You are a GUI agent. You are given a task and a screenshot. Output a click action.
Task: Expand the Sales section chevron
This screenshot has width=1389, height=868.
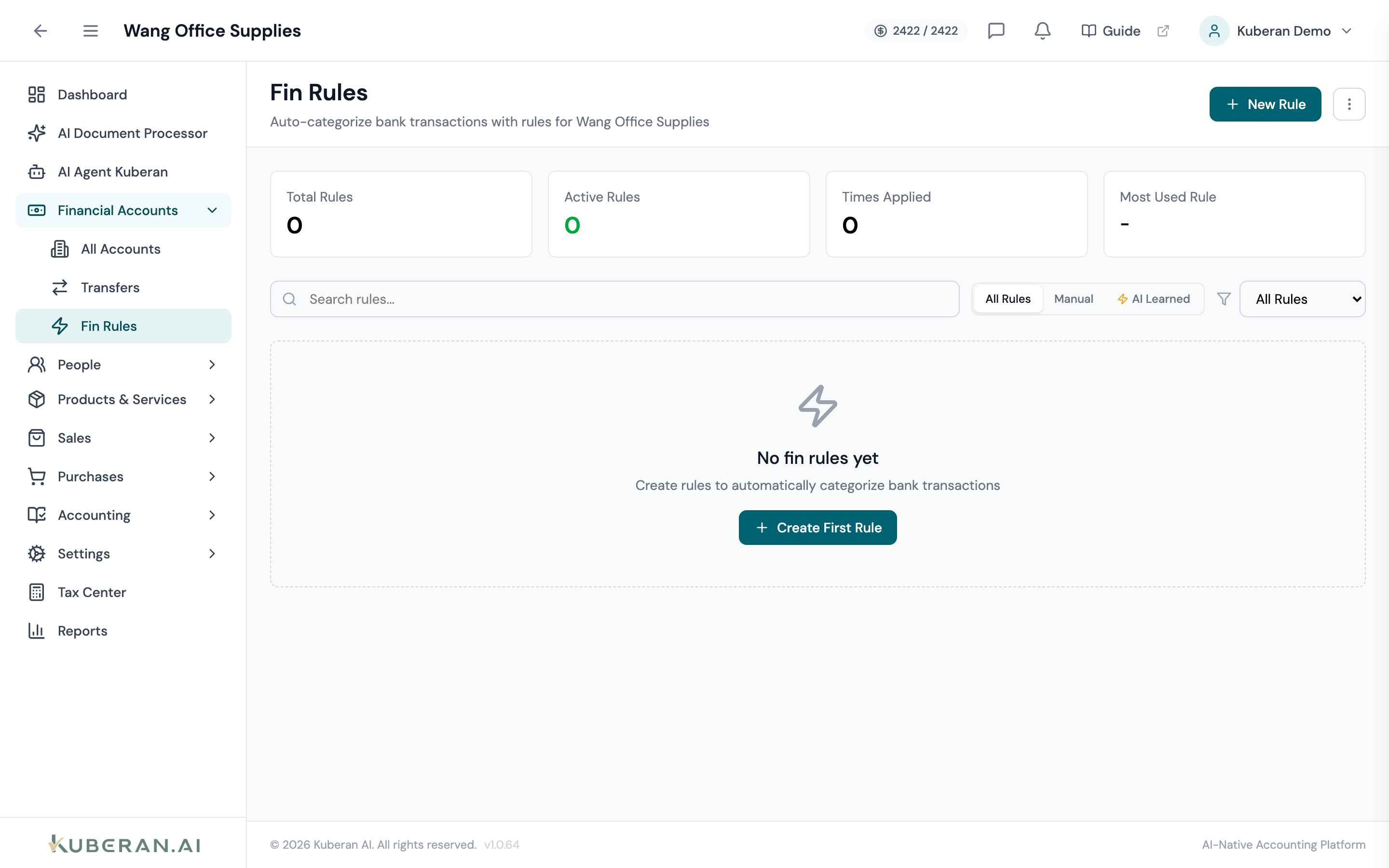coord(212,438)
